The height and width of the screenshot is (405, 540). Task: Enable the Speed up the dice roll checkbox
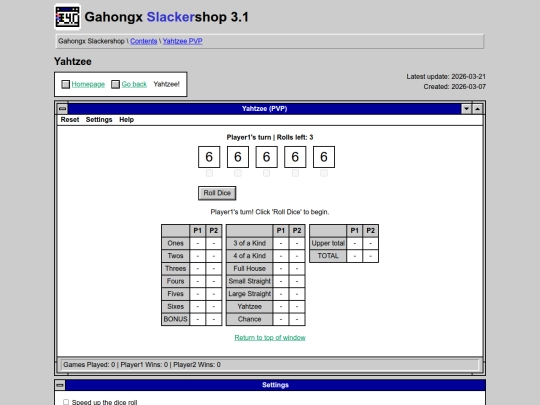(66, 402)
